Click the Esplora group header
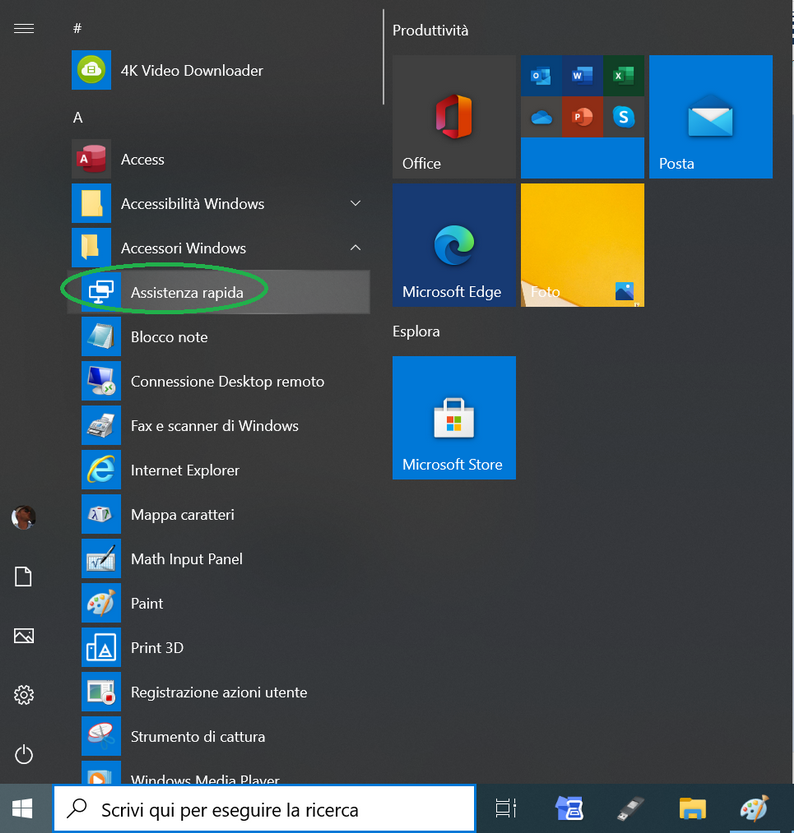 (416, 332)
